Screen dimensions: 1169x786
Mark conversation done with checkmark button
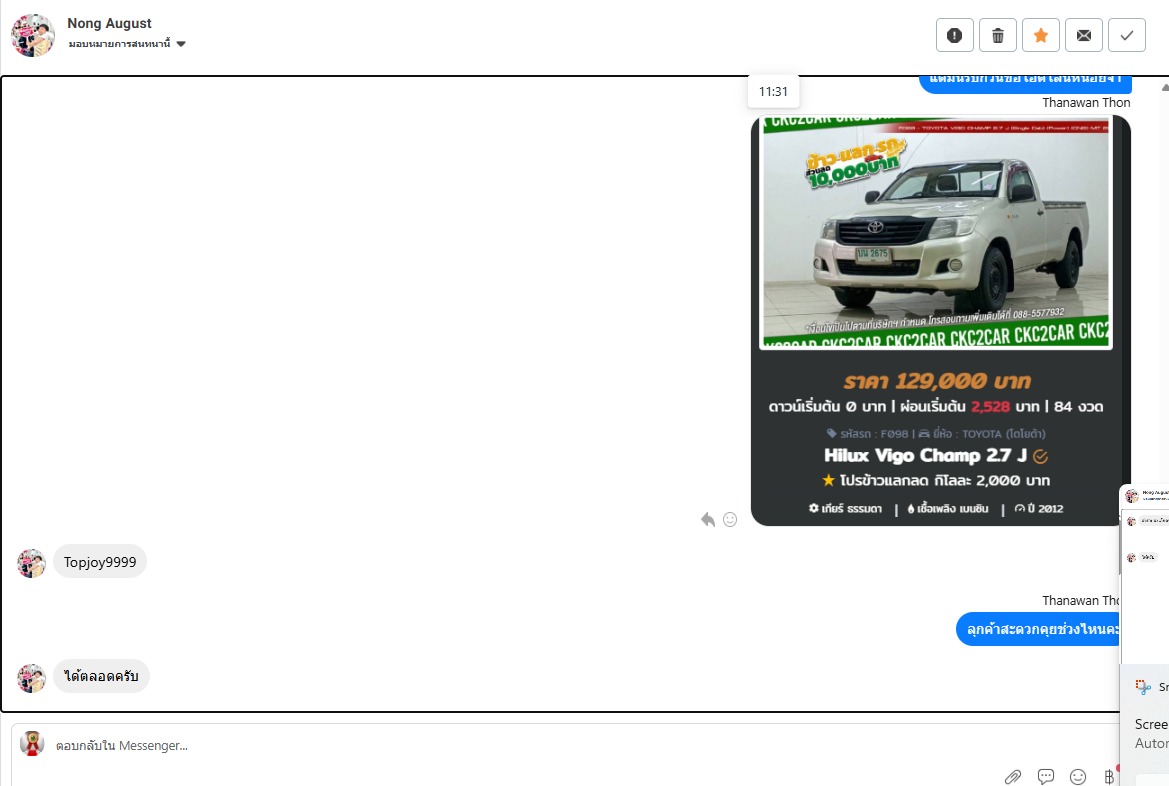(1127, 35)
